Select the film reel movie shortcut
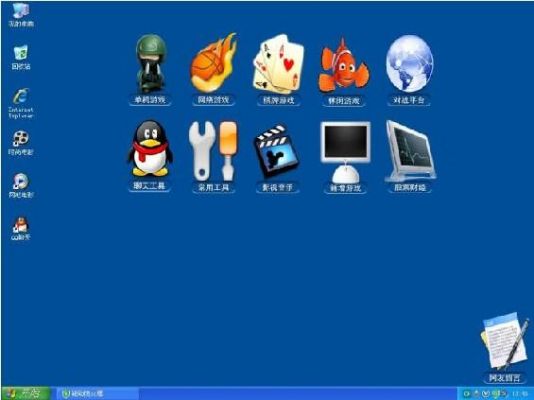The width and height of the screenshot is (534, 400). (21, 143)
